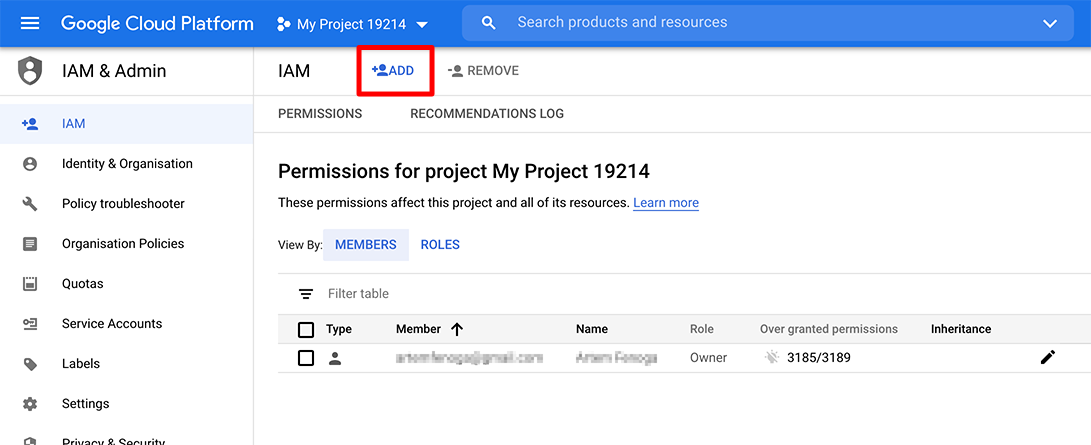This screenshot has height=445, width=1091.
Task: Open the hamburger navigation menu
Action: coord(30,24)
